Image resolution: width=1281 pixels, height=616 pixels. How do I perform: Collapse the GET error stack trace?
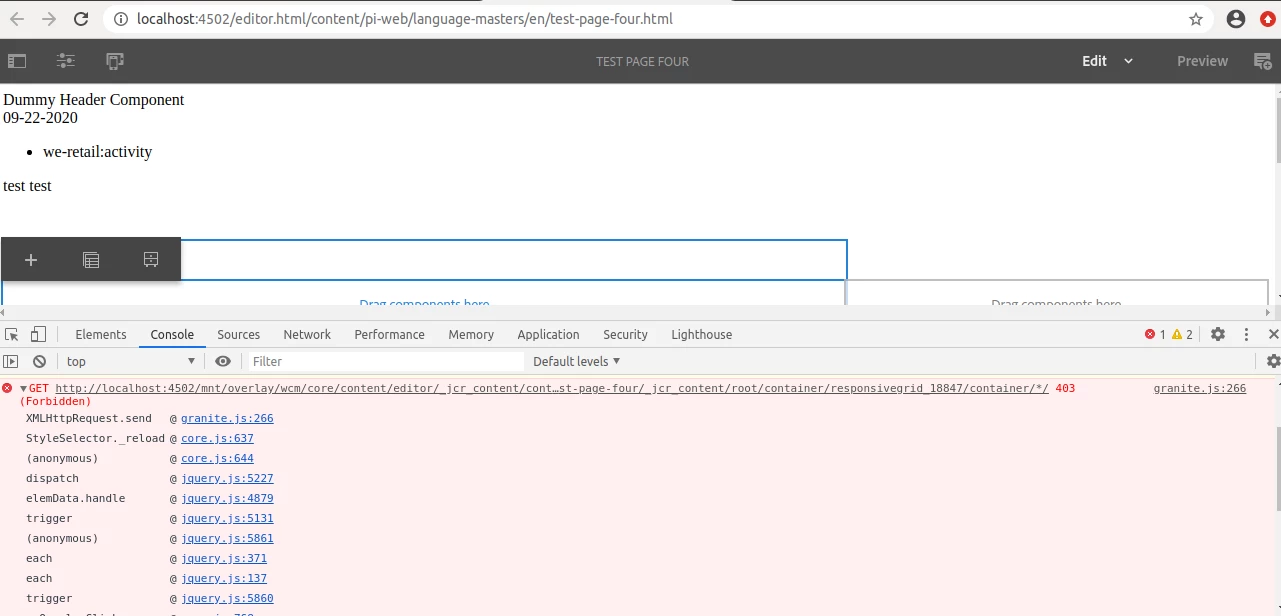(x=23, y=388)
